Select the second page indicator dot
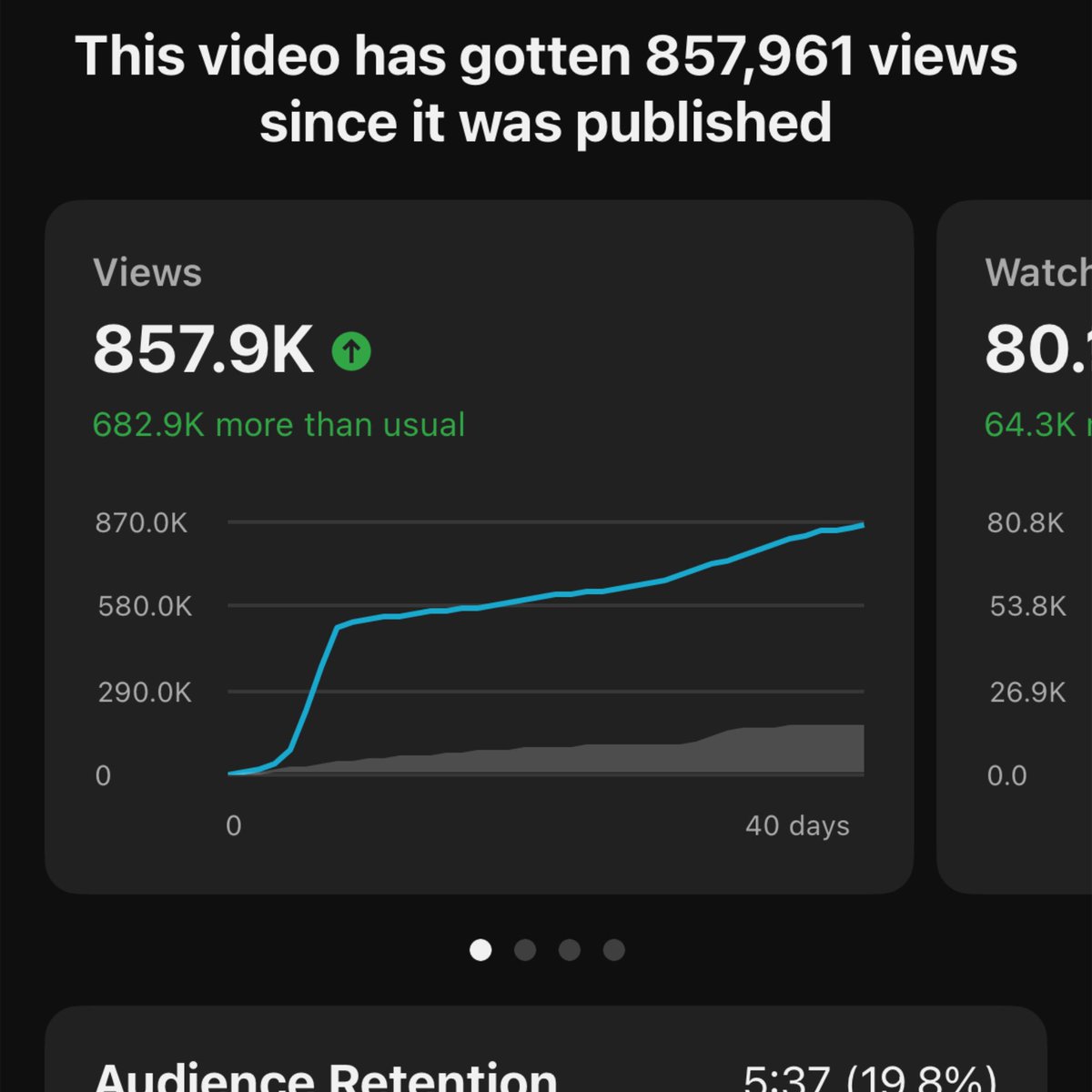Screen dimensions: 1092x1092 [x=525, y=950]
